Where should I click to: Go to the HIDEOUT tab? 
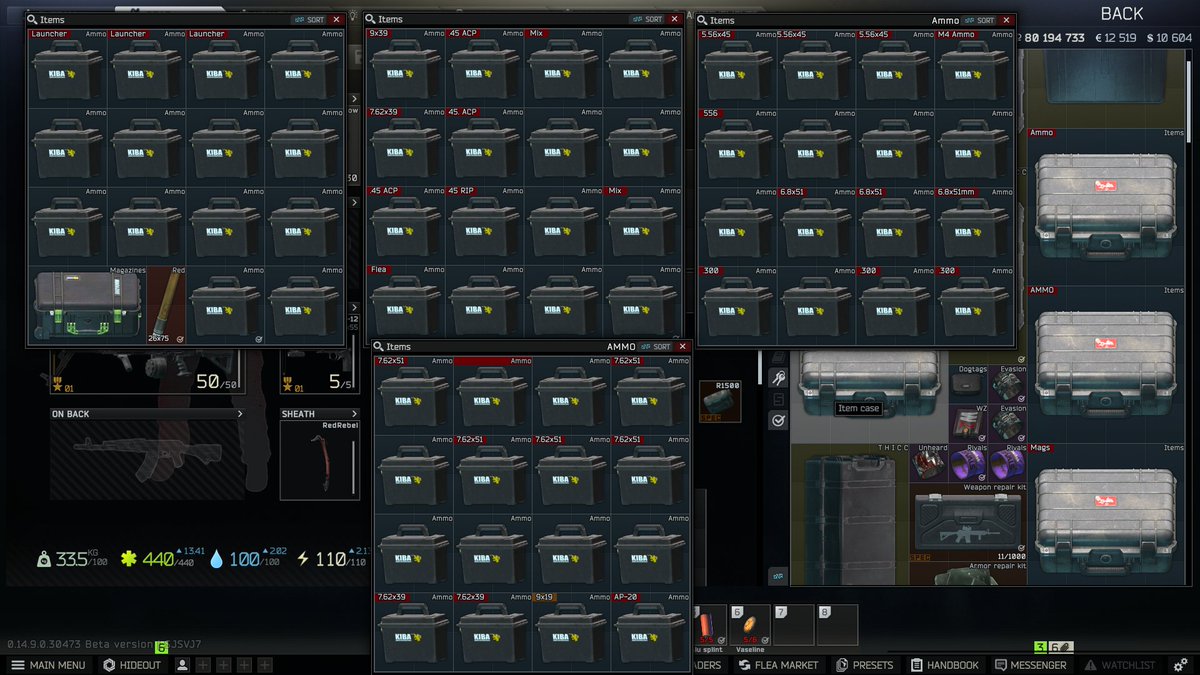click(x=130, y=665)
